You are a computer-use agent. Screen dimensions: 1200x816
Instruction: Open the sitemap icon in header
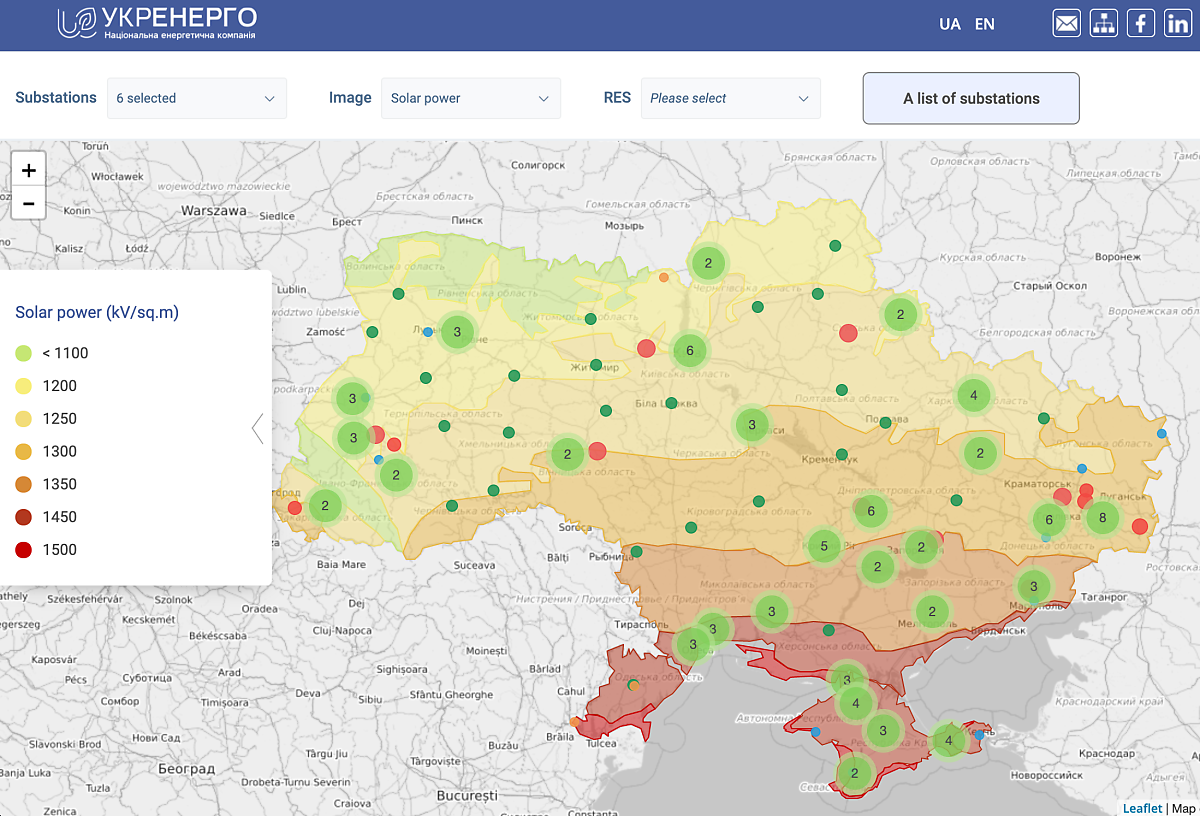tap(1104, 23)
